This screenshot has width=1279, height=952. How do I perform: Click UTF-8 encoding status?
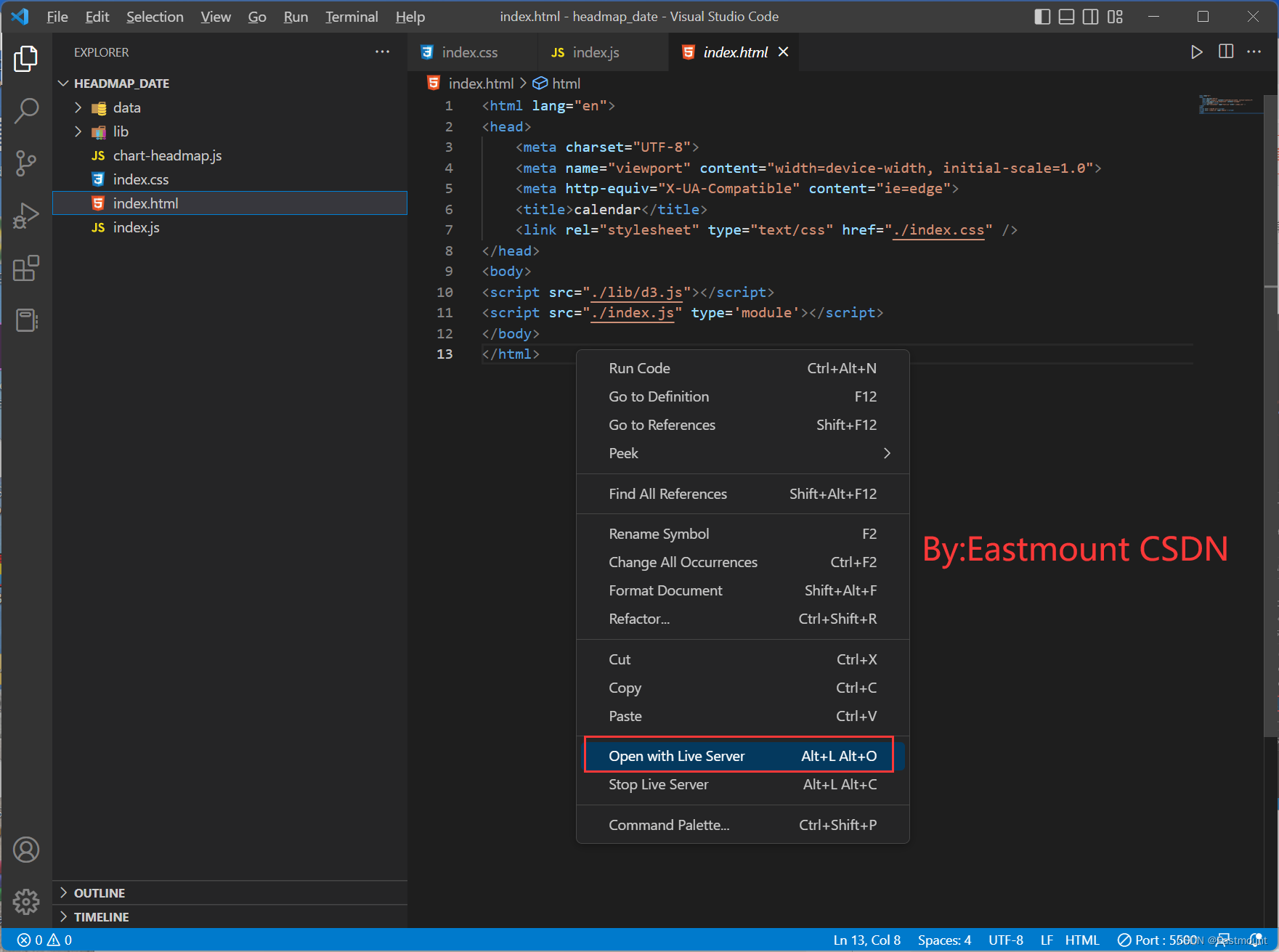point(1006,940)
